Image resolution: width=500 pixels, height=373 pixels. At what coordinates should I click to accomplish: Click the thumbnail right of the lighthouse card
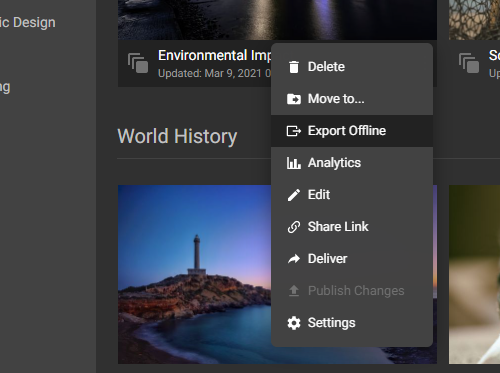point(474,274)
